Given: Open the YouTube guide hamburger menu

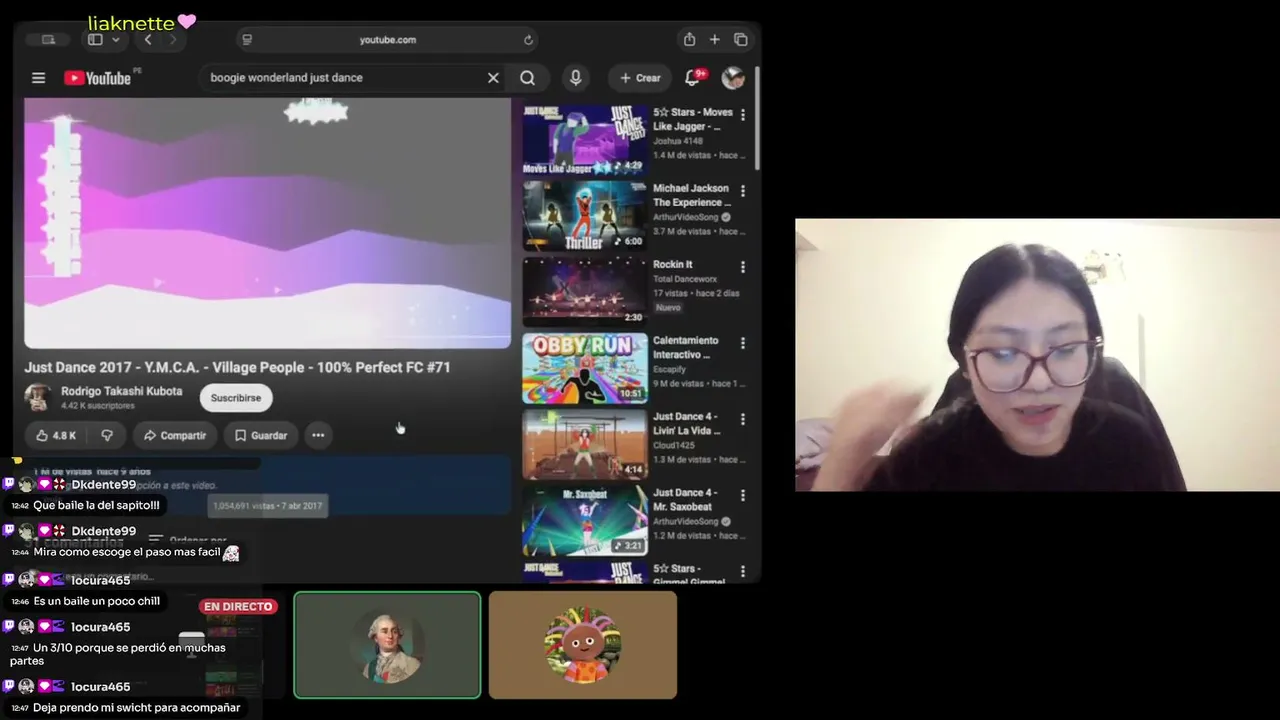Looking at the screenshot, I should tap(38, 78).
